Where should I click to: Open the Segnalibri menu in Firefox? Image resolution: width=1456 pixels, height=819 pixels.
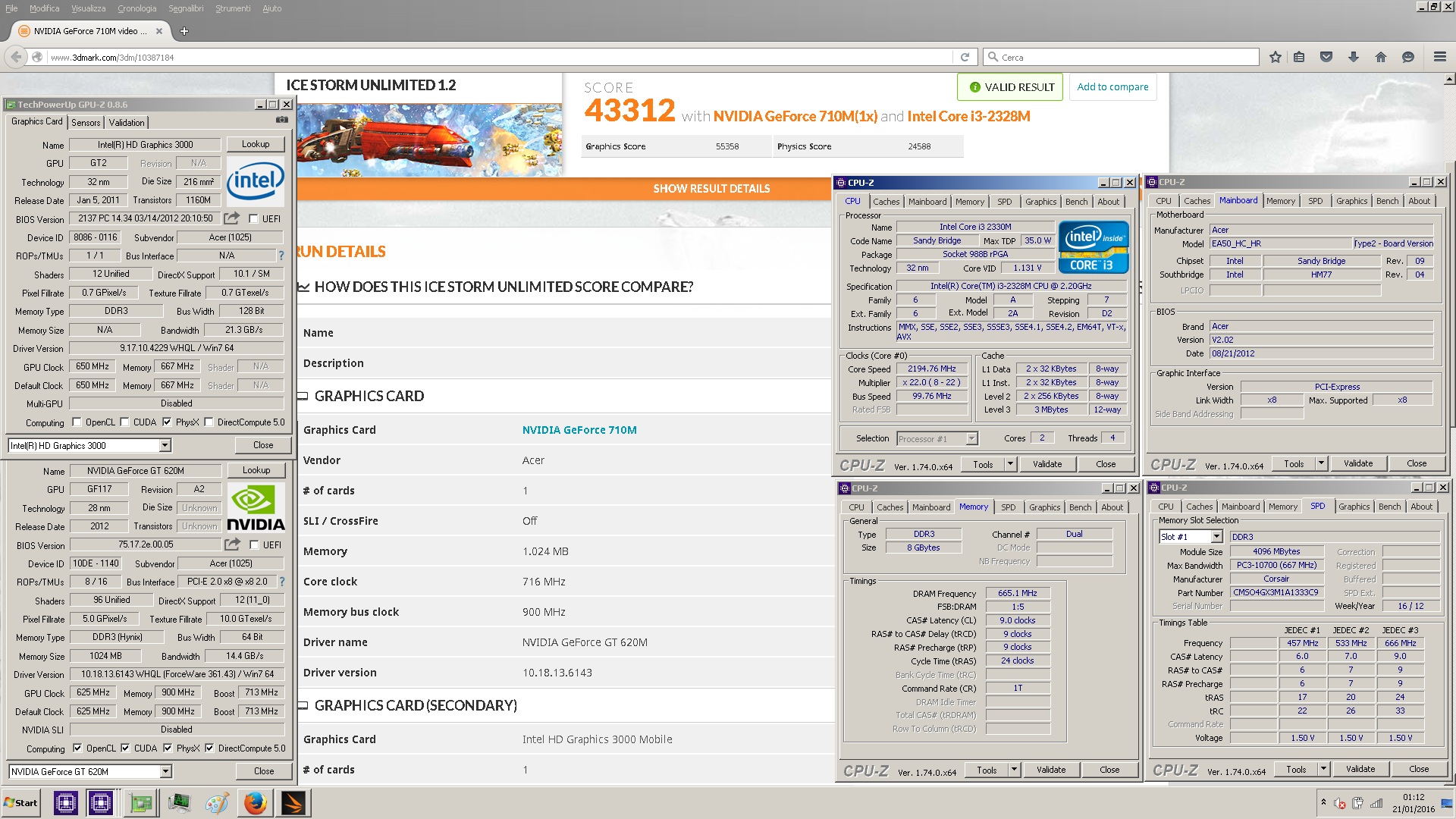[x=186, y=8]
